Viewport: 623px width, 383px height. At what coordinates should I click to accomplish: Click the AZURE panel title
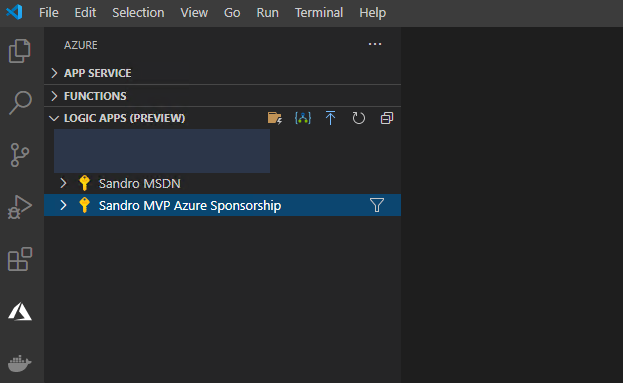click(x=81, y=45)
